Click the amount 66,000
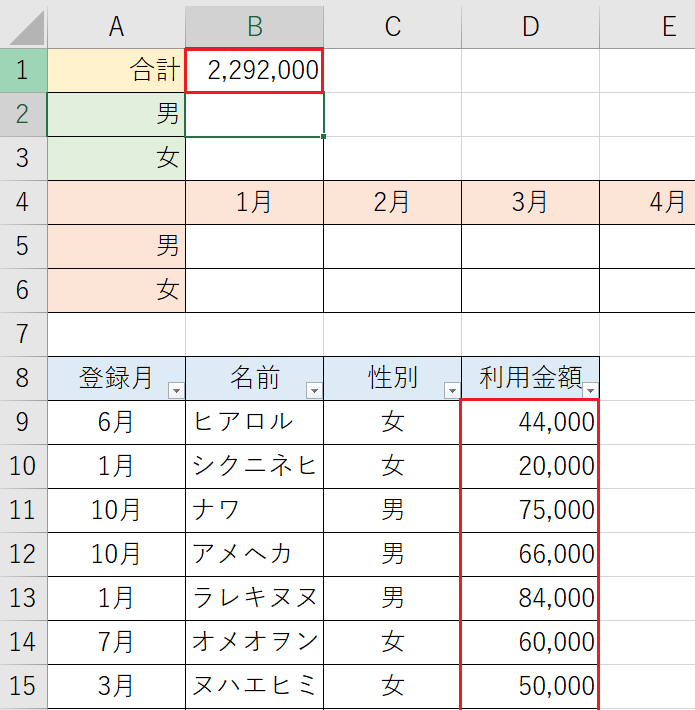This screenshot has width=695, height=710. (530, 554)
